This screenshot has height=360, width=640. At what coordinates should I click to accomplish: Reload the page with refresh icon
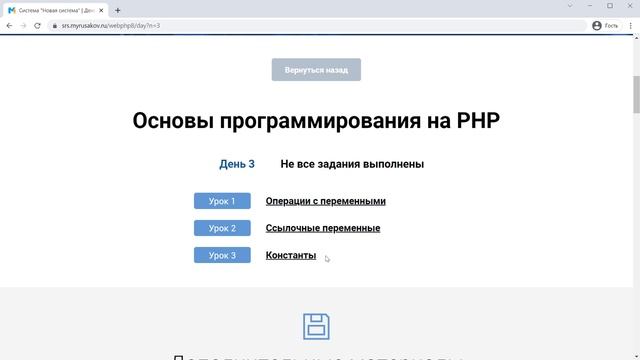pos(37,26)
